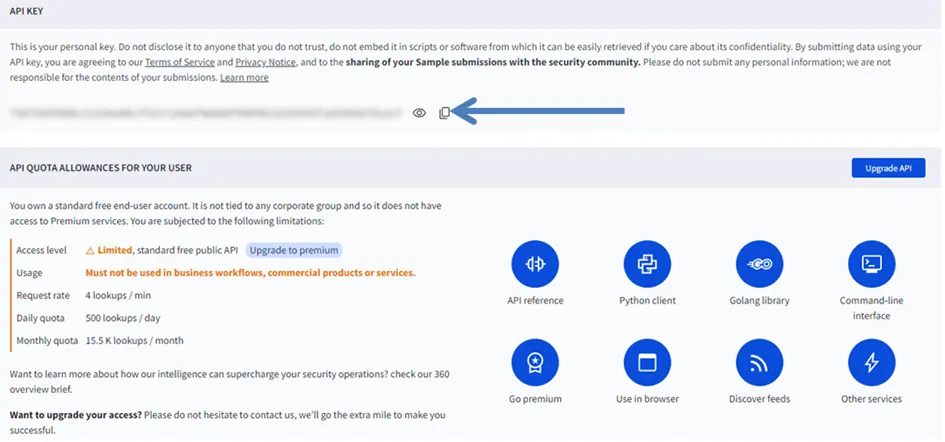Screen dimensions: 945x442
Task: Click the 'Request rate' label
Action: 43,295
